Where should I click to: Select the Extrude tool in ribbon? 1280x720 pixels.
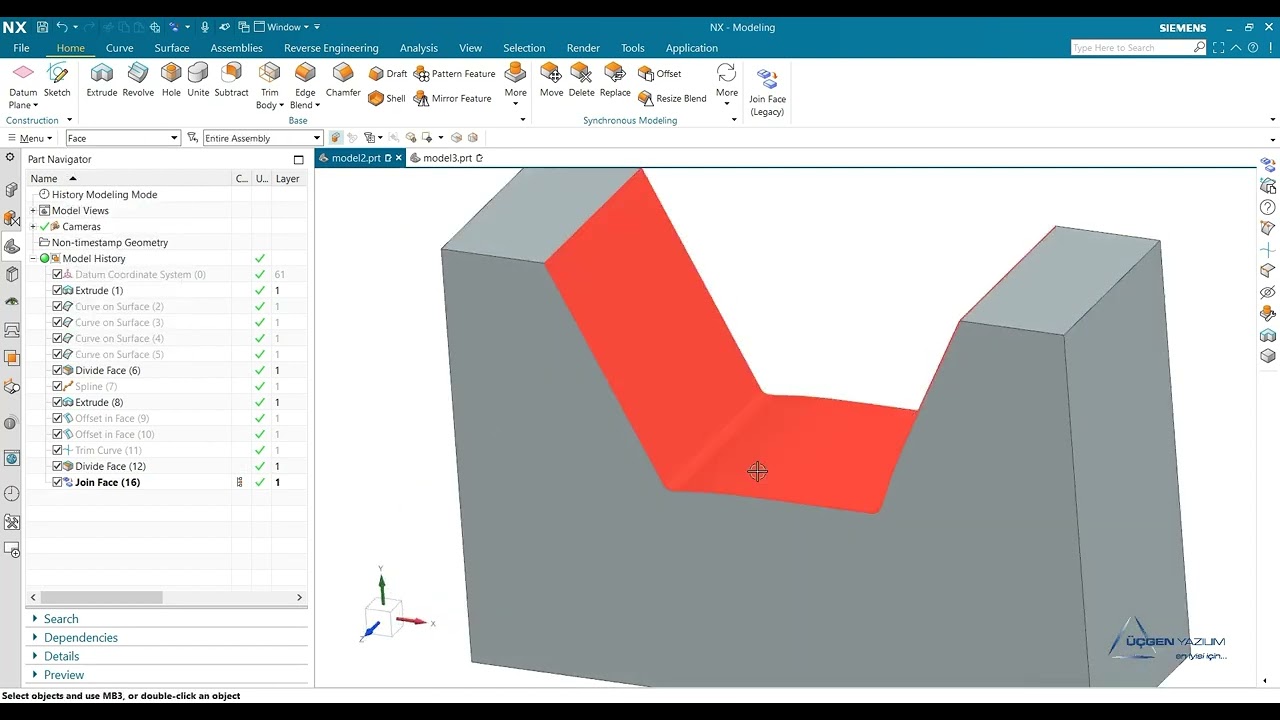pos(102,80)
